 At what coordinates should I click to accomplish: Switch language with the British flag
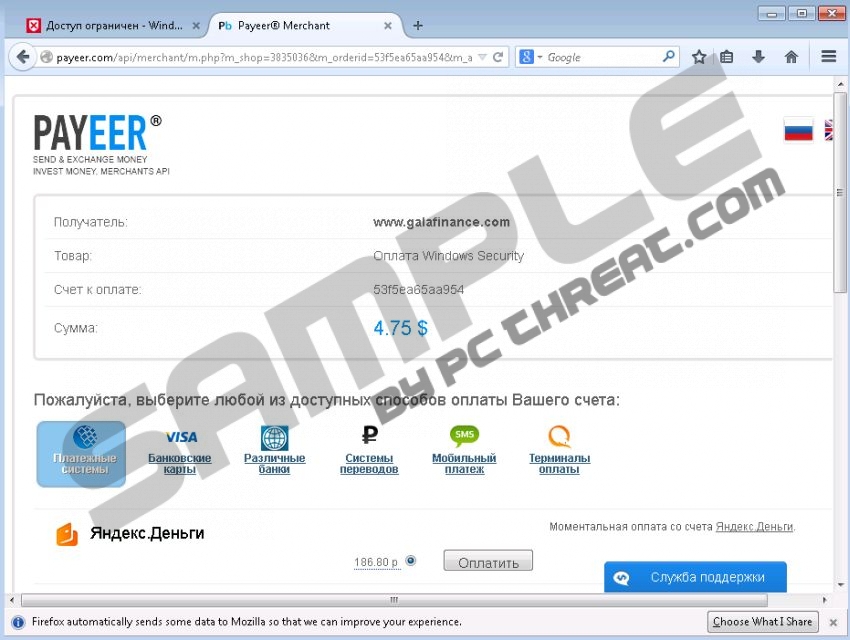[828, 130]
